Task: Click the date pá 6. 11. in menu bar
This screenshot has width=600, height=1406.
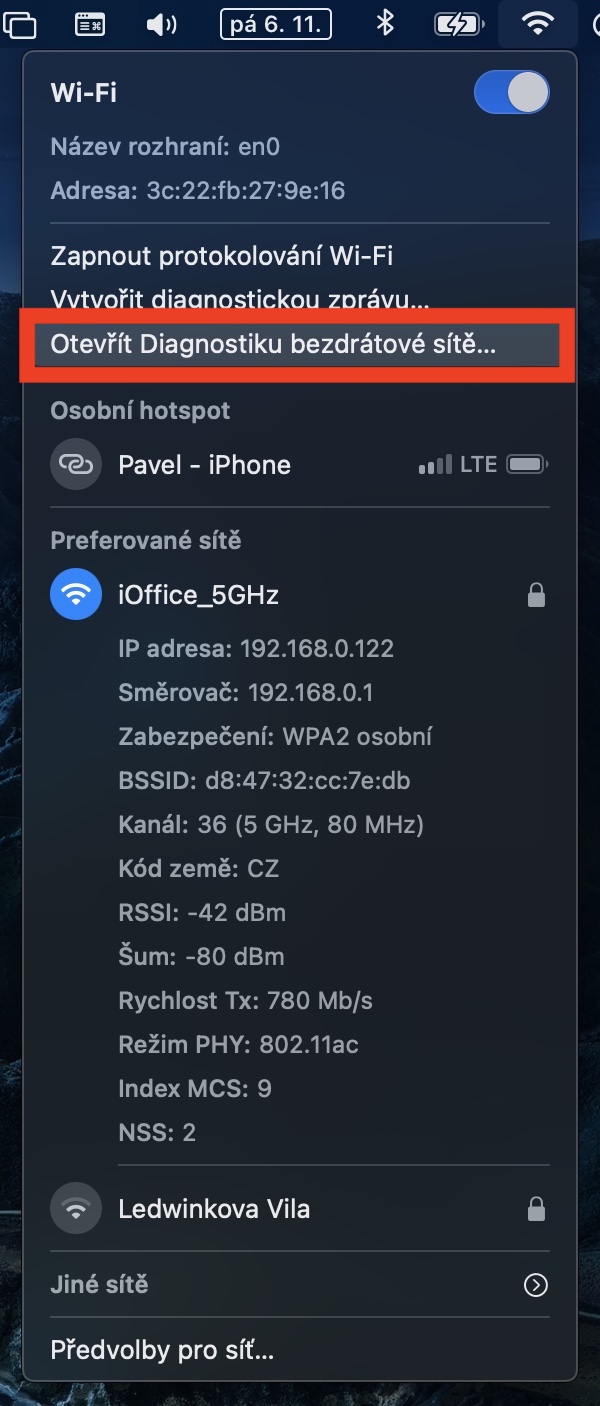Action: 276,24
